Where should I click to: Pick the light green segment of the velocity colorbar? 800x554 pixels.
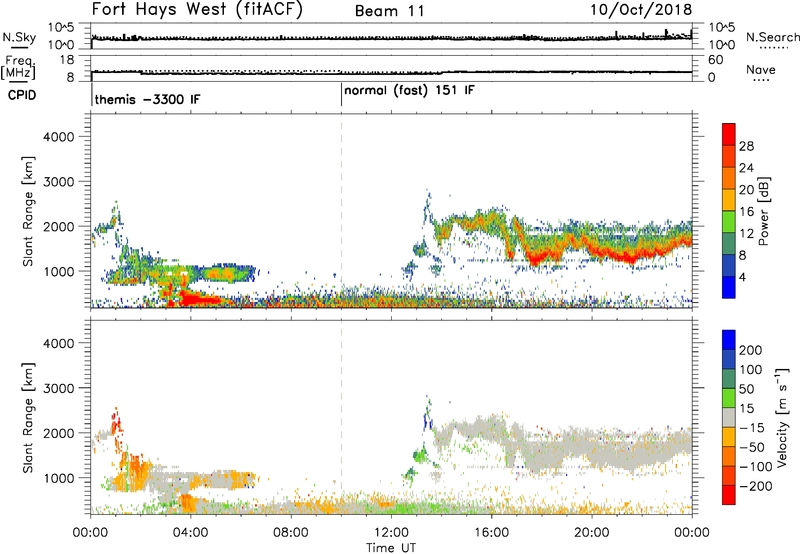(x=729, y=398)
